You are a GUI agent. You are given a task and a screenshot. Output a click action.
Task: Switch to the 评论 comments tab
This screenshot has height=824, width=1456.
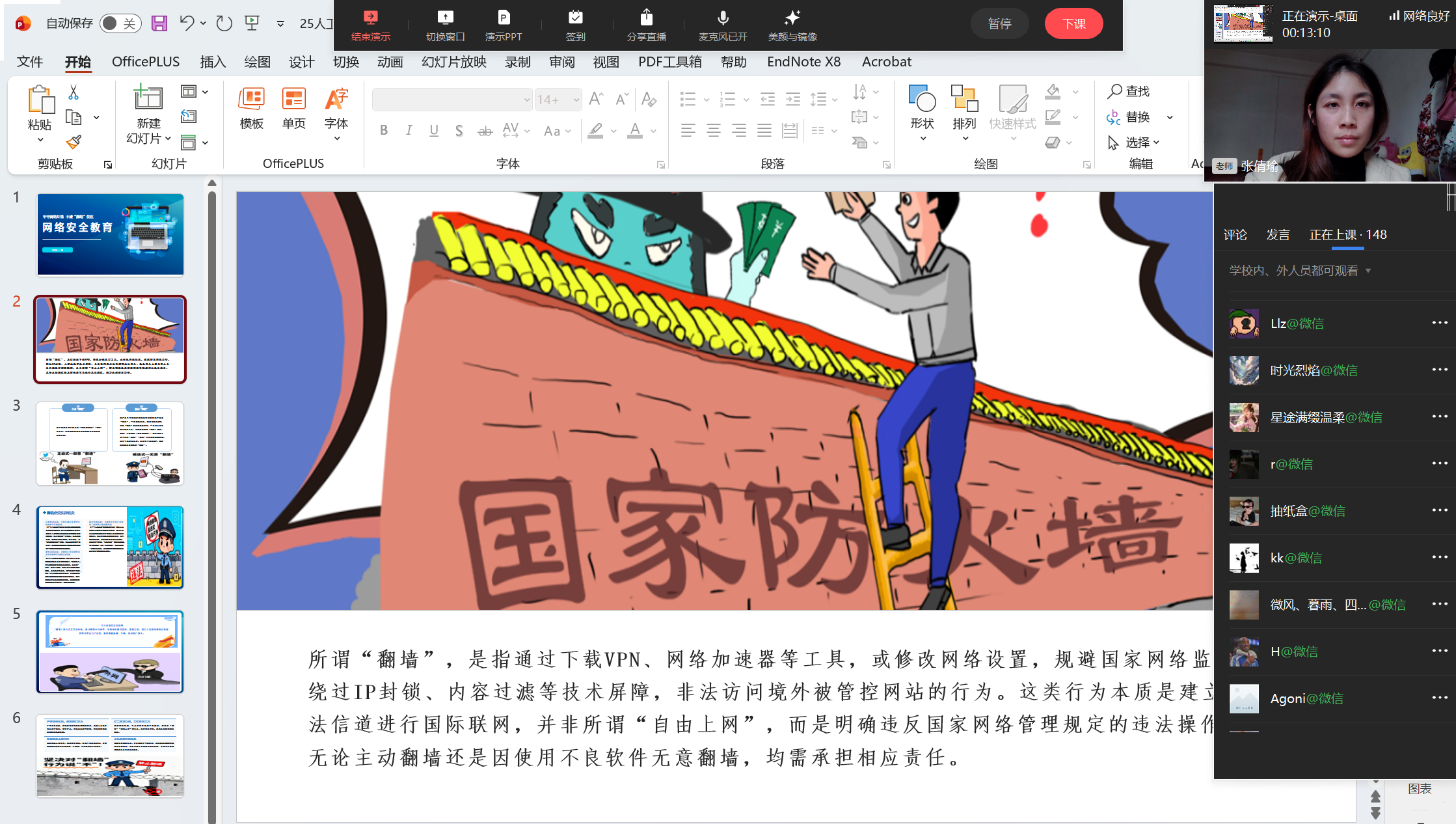(1235, 235)
